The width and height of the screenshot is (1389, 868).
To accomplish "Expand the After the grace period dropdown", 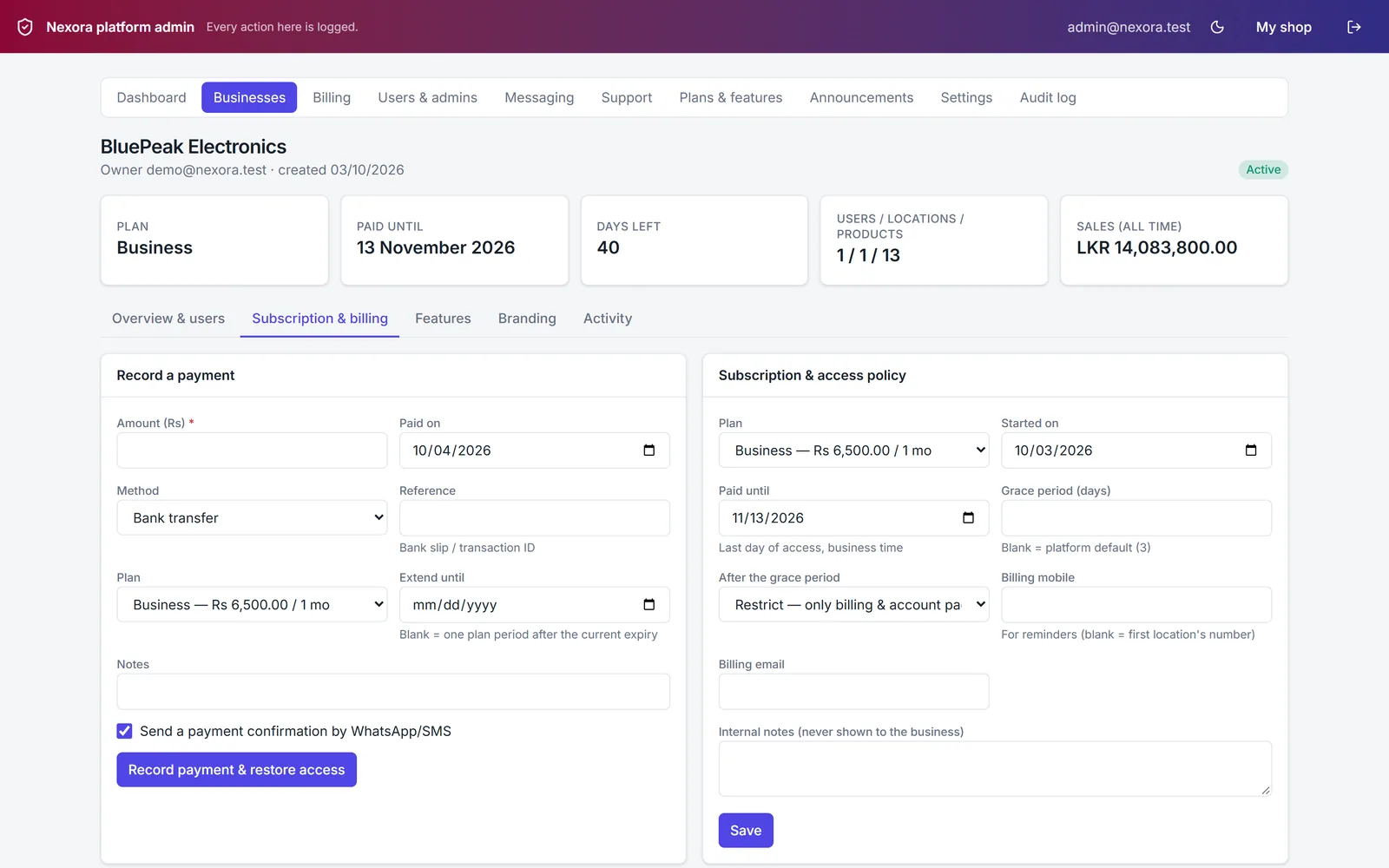I will [x=853, y=604].
